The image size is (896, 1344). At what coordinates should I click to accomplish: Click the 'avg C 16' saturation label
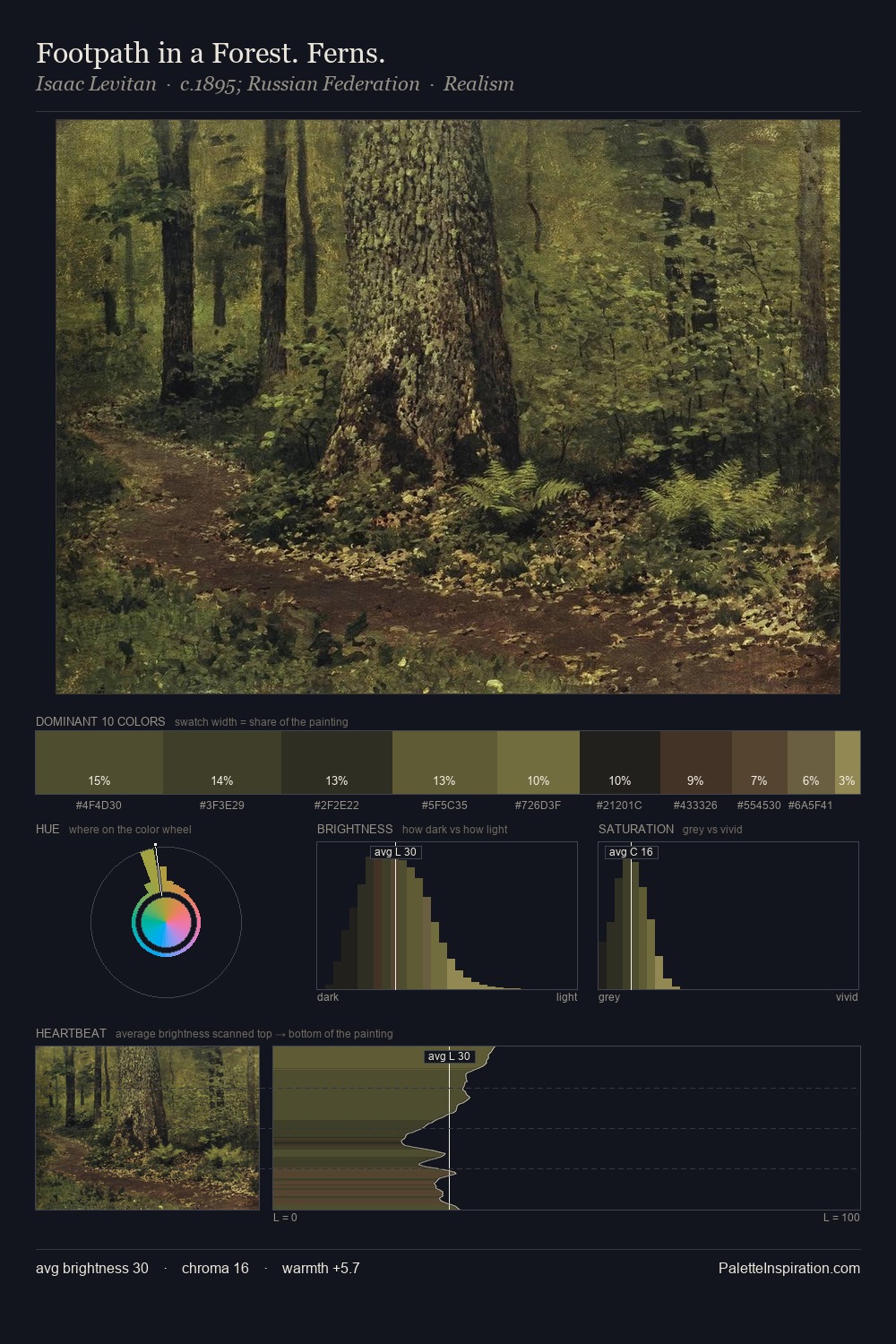tap(631, 852)
